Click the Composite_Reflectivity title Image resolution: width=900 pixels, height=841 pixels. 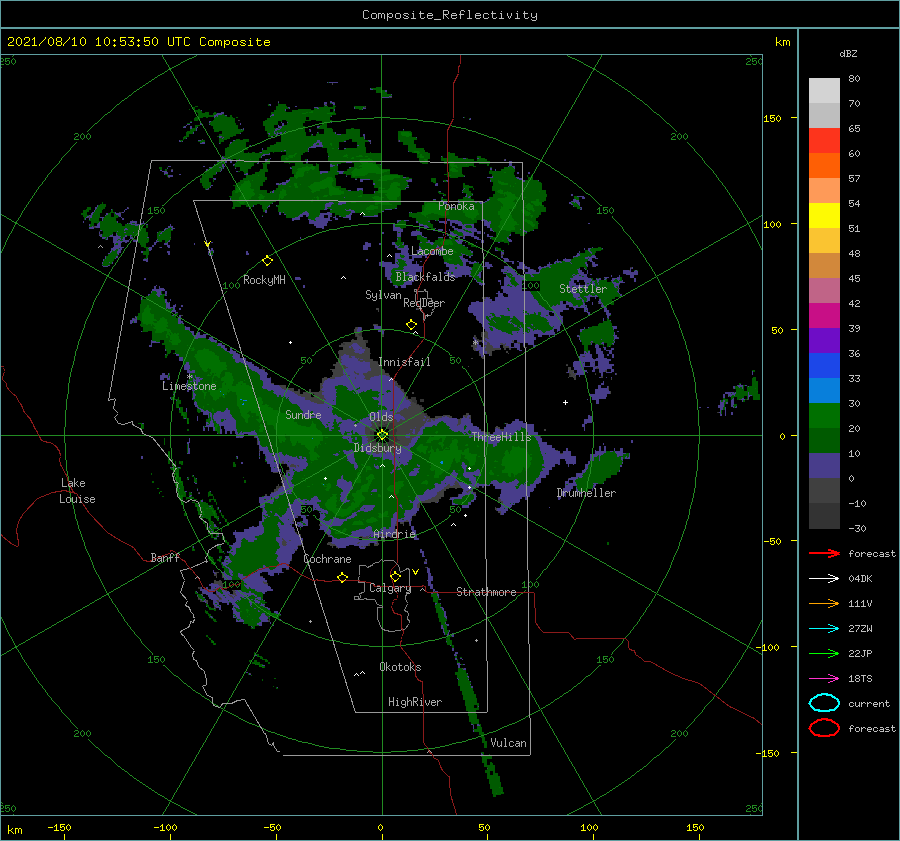coord(449,15)
